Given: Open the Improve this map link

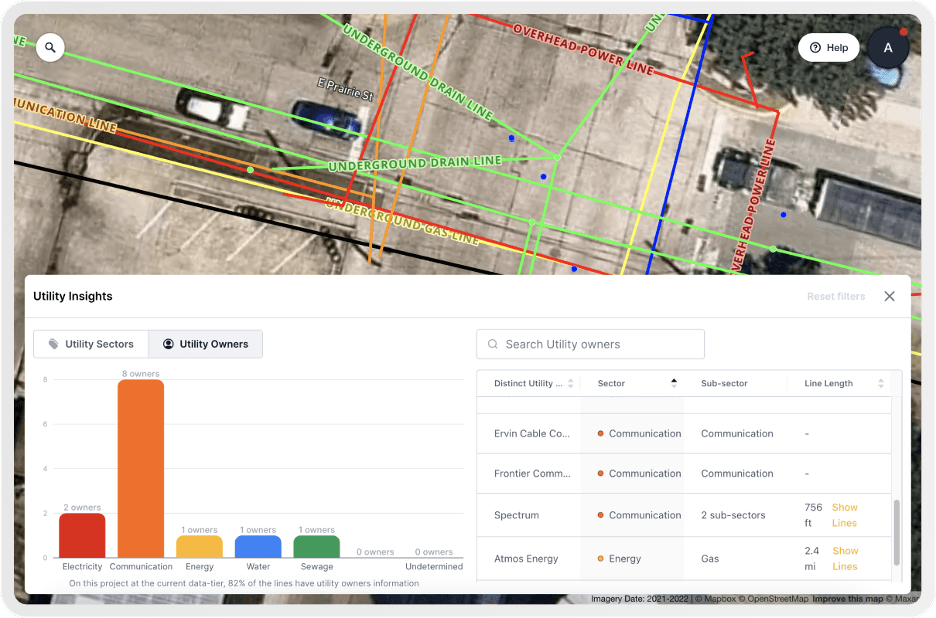Looking at the screenshot, I should [848, 600].
